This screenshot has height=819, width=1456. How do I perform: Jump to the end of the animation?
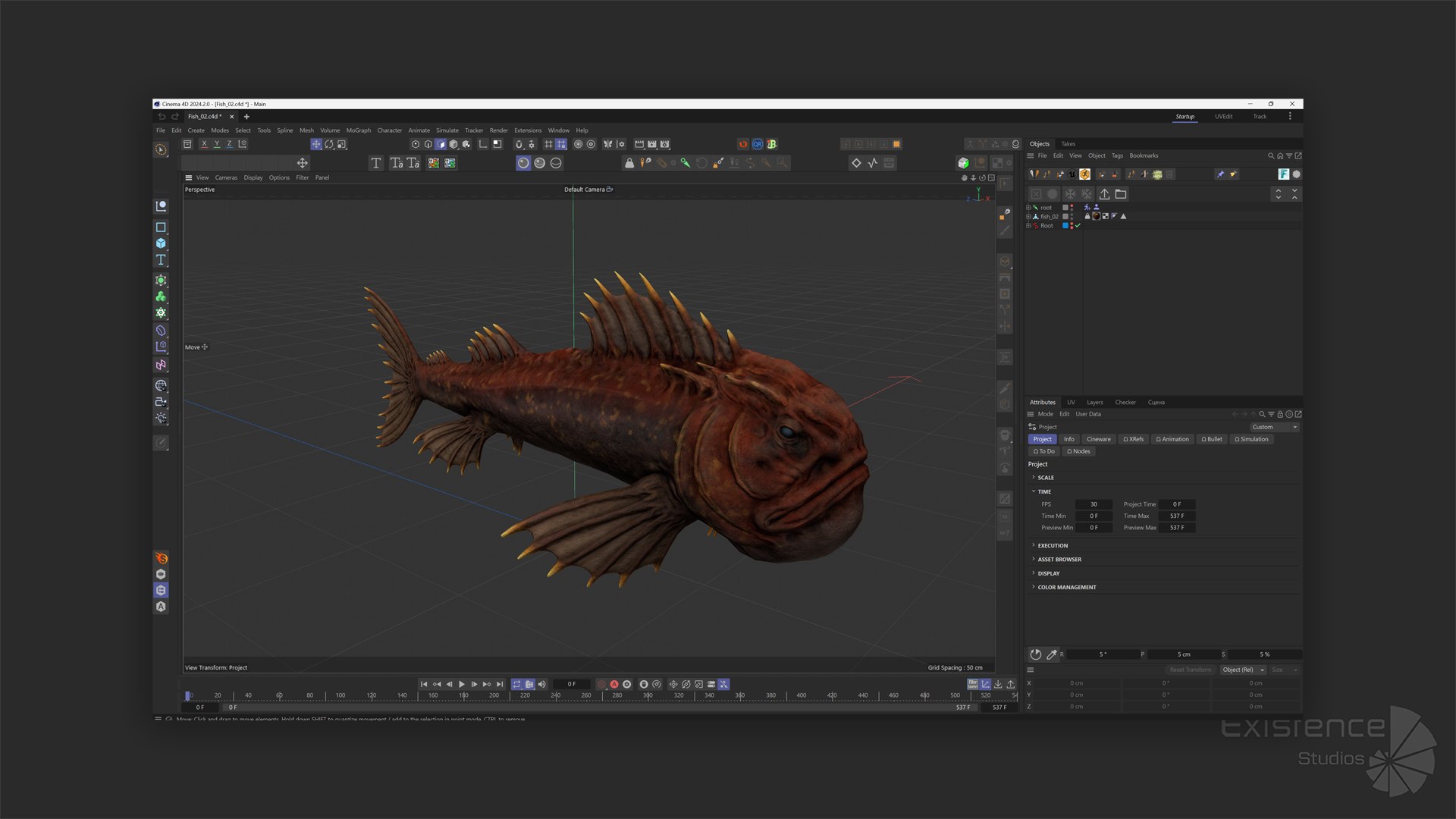click(x=500, y=685)
